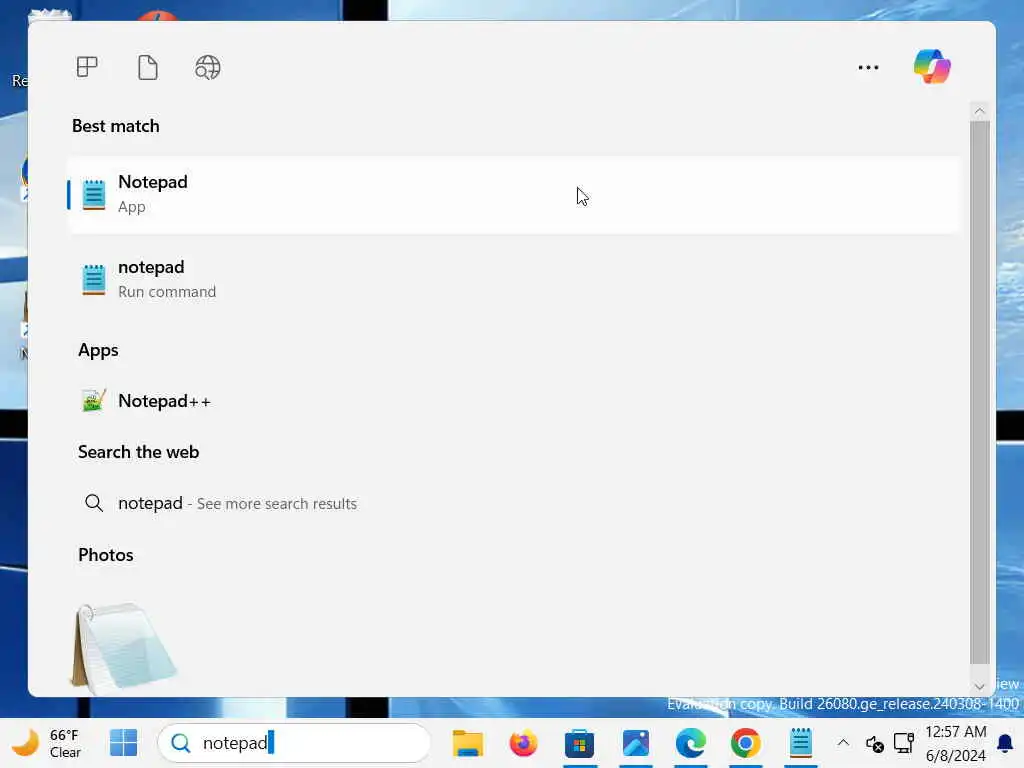Expand the hidden system tray icons chevron
1024x768 pixels.
coord(843,743)
